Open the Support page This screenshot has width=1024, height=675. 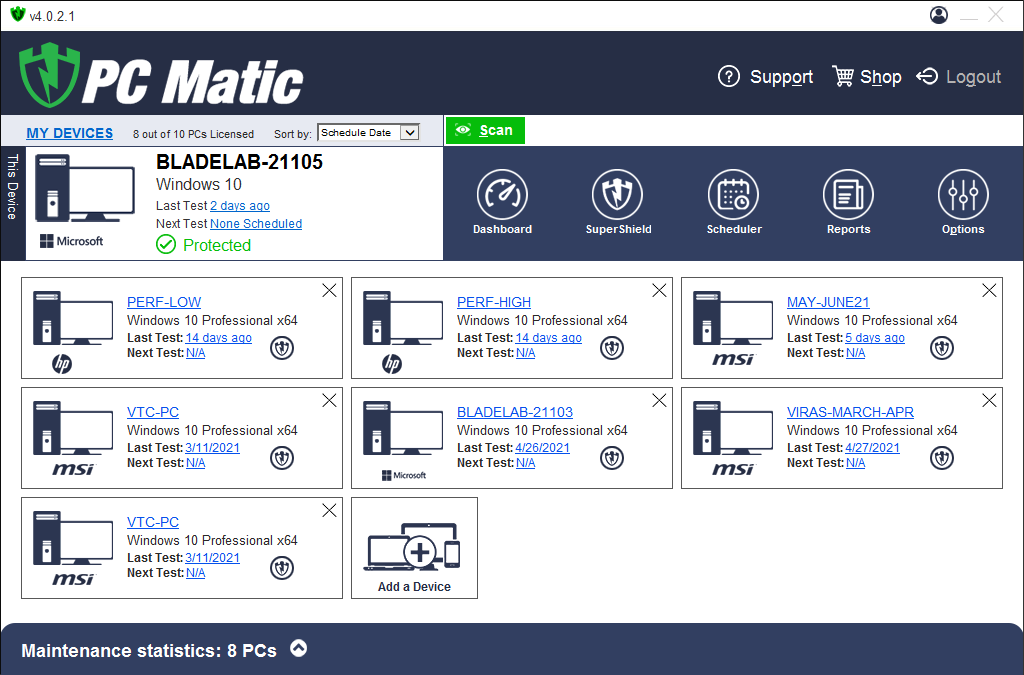tap(765, 77)
